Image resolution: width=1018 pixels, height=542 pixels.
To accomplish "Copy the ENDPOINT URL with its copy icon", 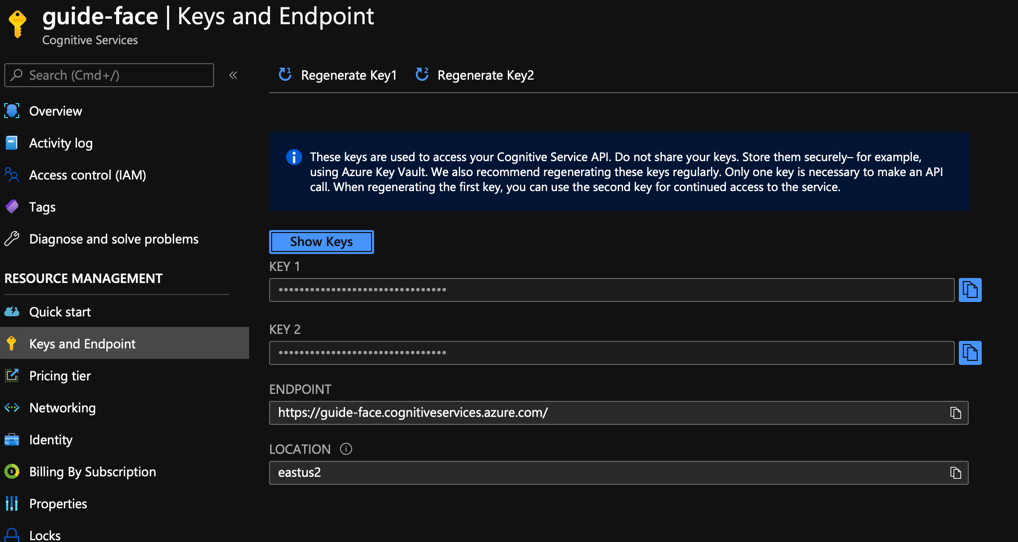I will pos(955,413).
